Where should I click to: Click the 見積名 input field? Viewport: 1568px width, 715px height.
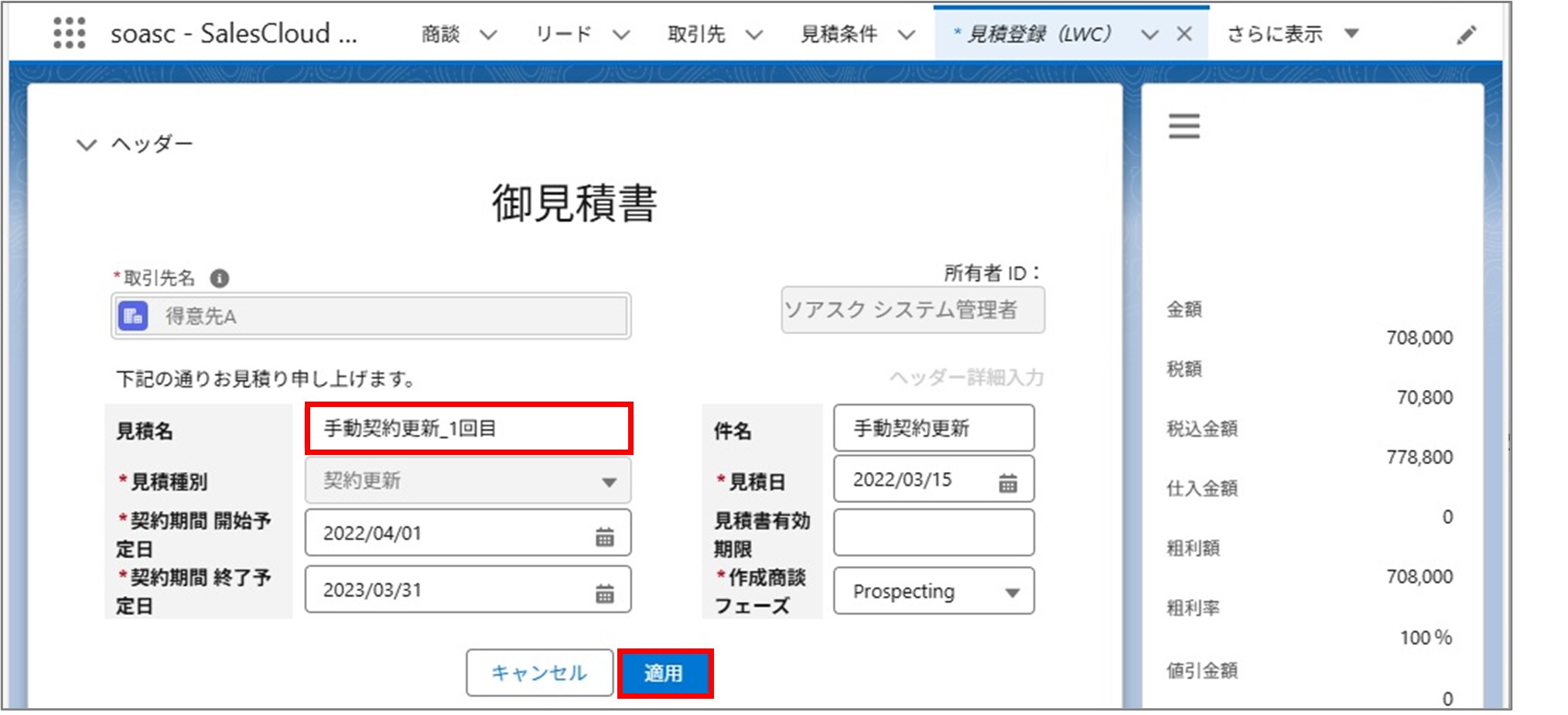[468, 426]
